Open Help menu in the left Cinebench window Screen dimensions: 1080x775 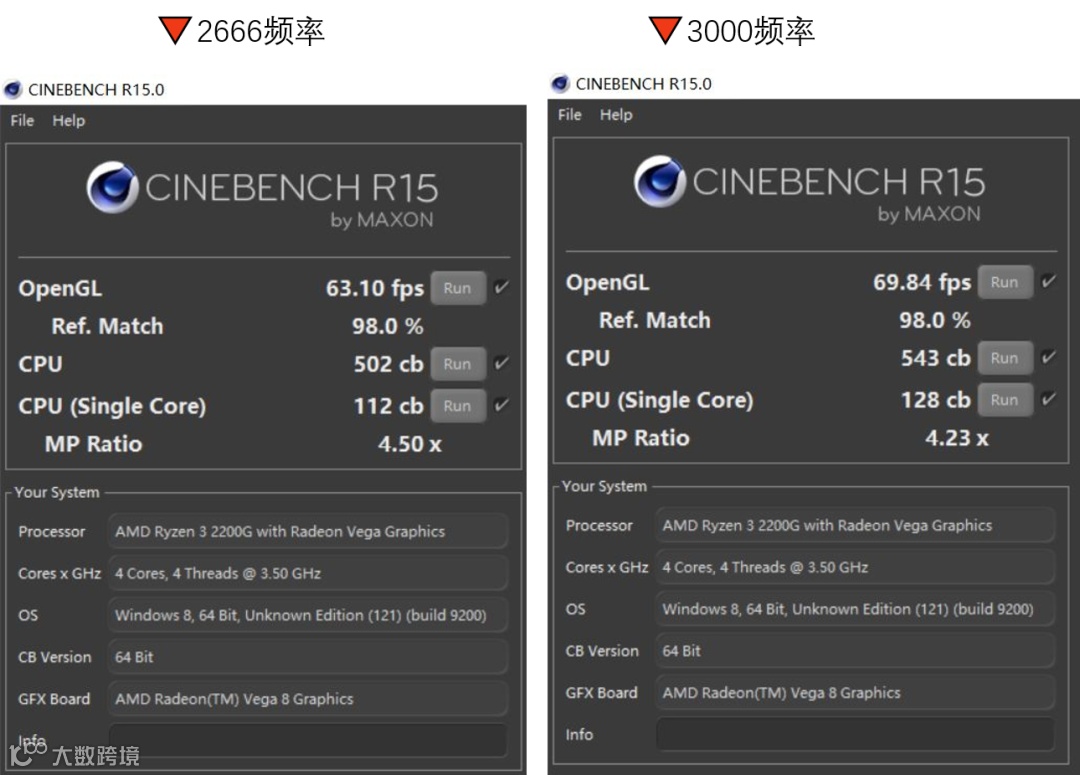pyautogui.click(x=69, y=121)
